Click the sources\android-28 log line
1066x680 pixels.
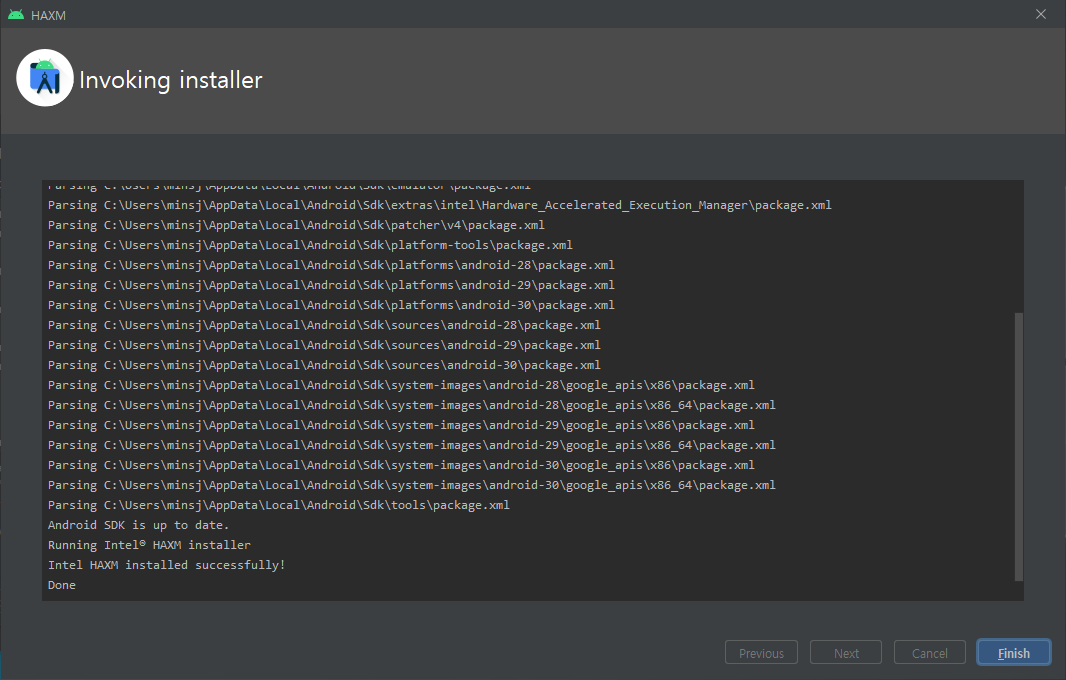[x=324, y=325]
